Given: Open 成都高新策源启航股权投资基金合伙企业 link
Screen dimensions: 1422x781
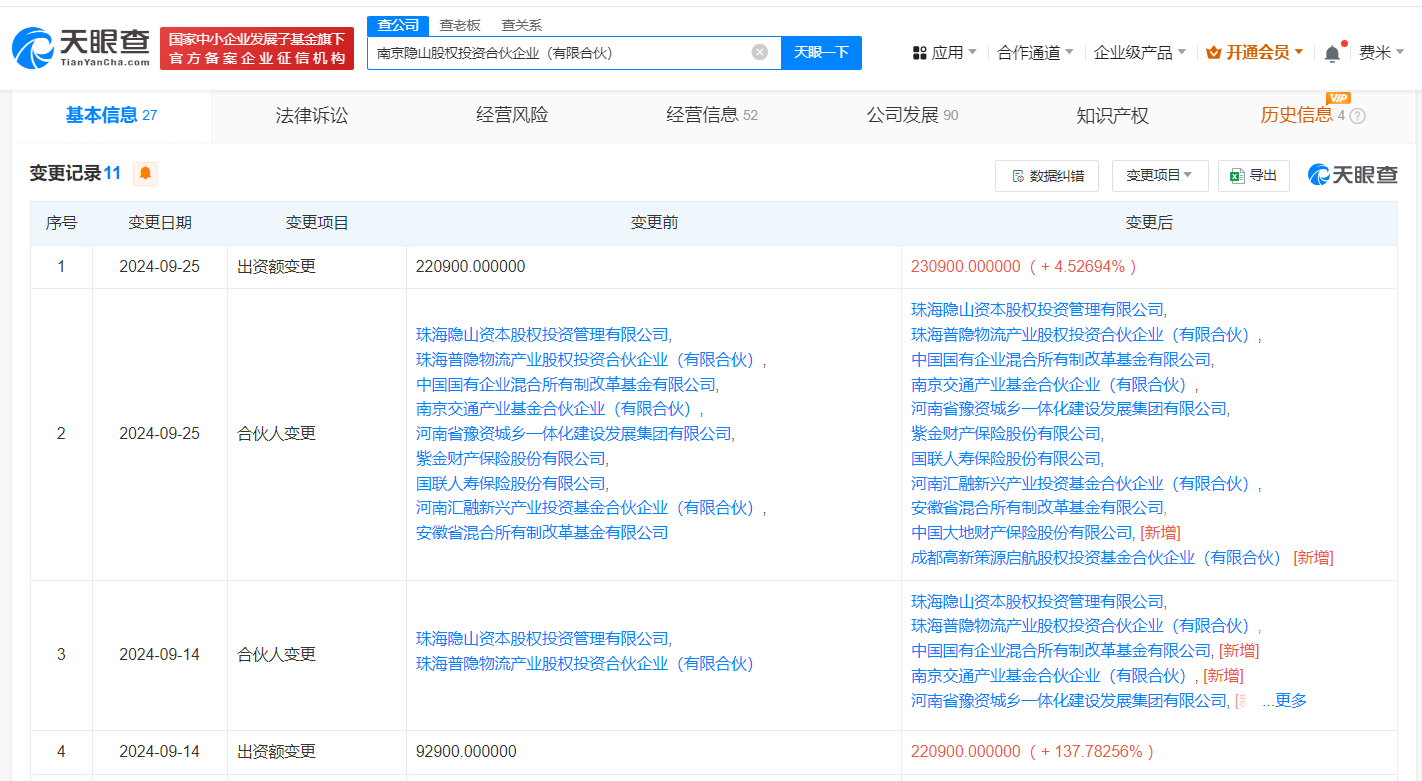Looking at the screenshot, I should [1096, 557].
